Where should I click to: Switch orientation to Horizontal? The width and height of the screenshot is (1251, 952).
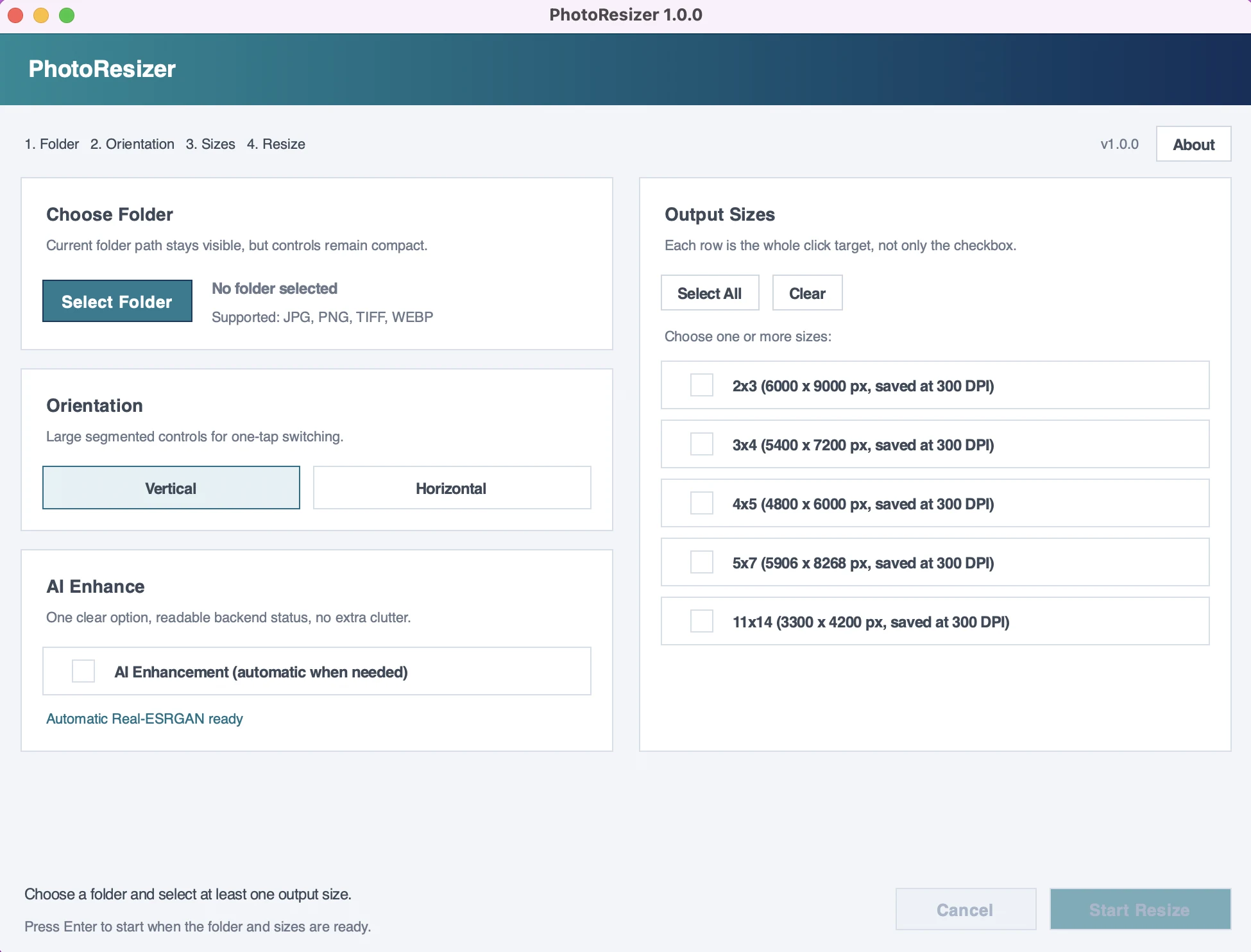click(452, 488)
